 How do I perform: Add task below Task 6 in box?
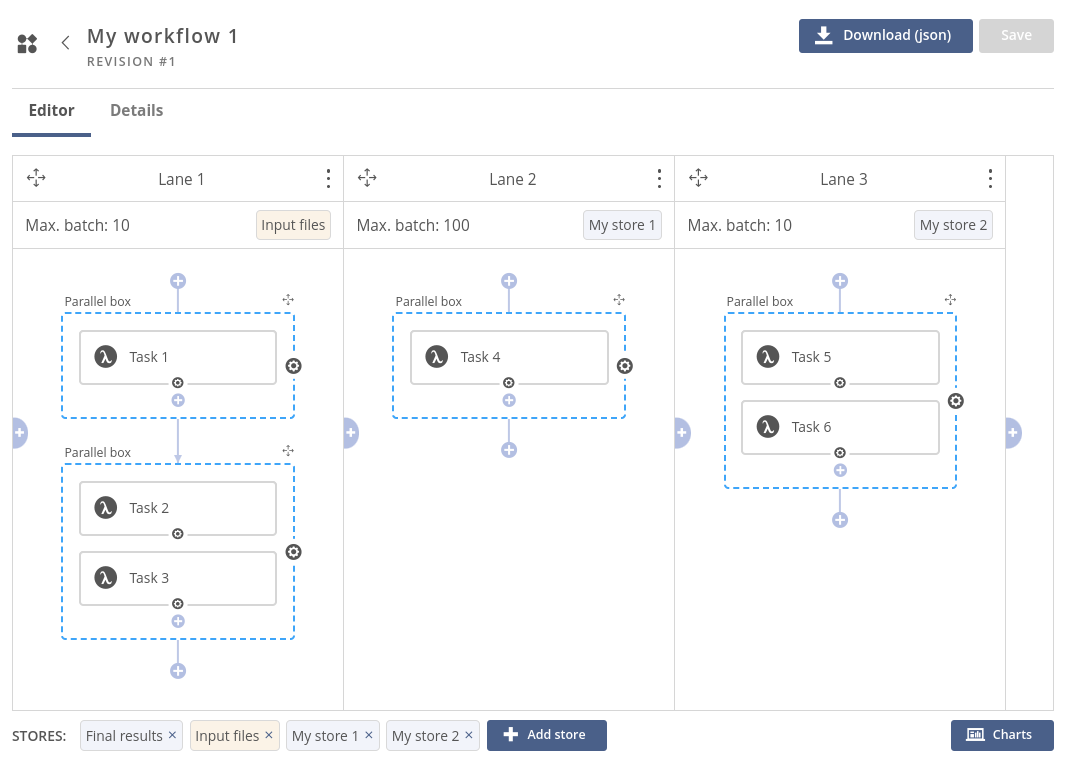coord(840,470)
